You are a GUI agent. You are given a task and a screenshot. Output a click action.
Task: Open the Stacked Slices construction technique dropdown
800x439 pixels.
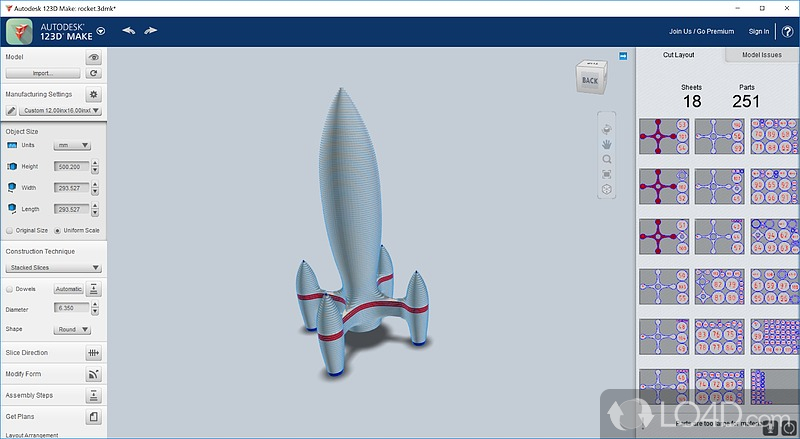point(54,267)
